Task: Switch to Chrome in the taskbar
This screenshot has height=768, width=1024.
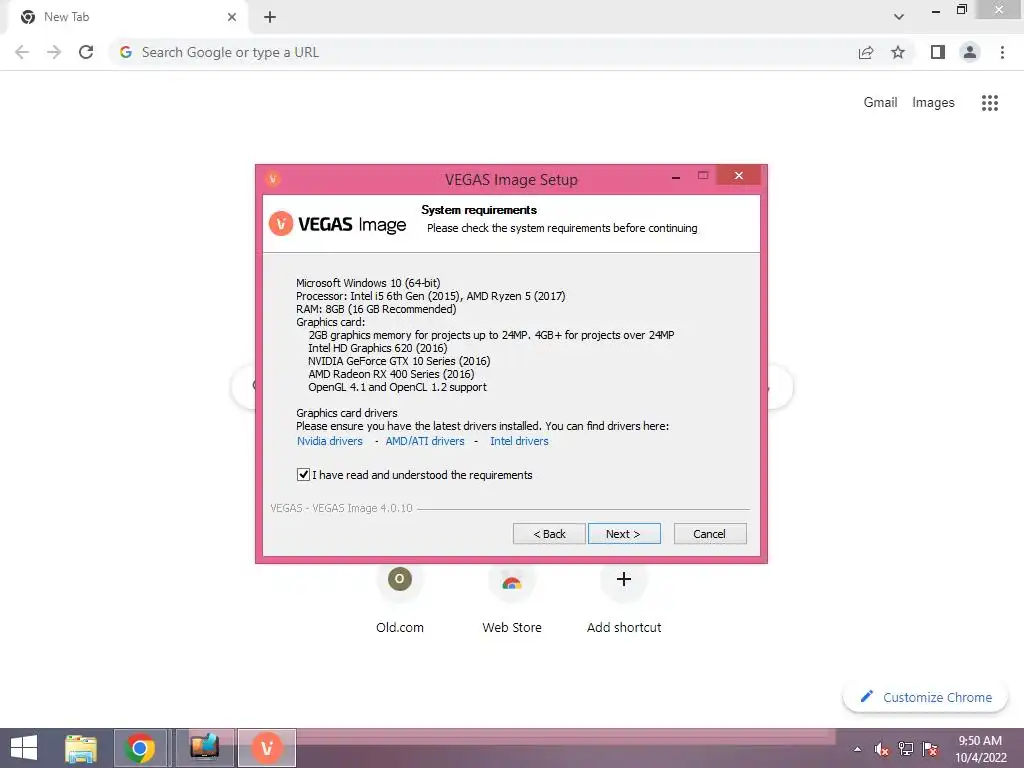Action: (140, 748)
